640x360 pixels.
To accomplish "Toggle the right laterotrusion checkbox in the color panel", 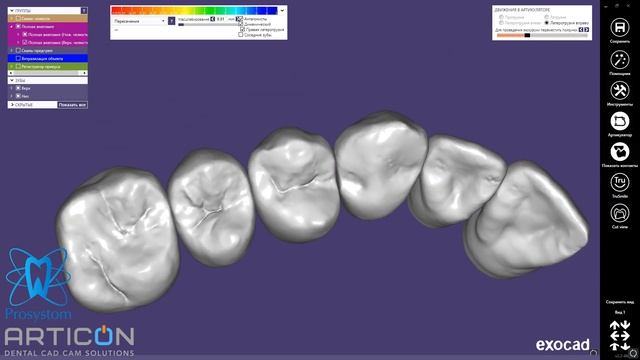I will pyautogui.click(x=242, y=29).
